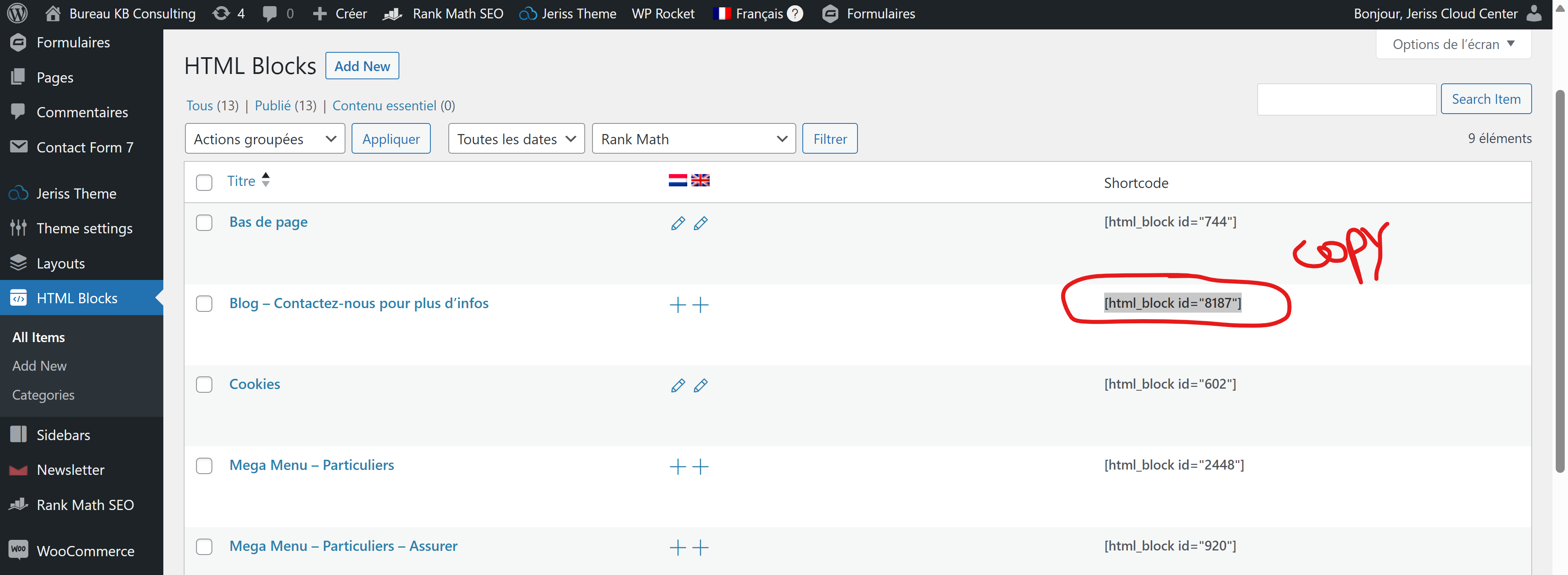Click the Netherlands flag column header

[677, 180]
